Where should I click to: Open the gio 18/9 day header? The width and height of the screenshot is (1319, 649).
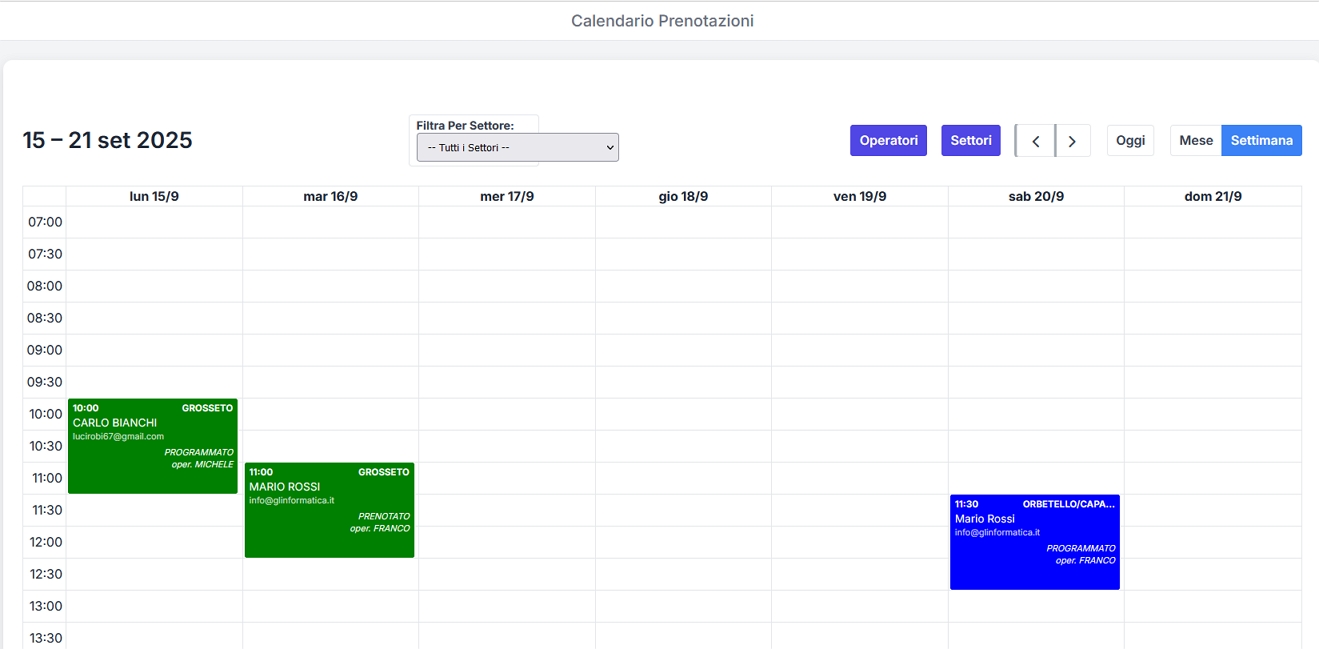coord(683,197)
